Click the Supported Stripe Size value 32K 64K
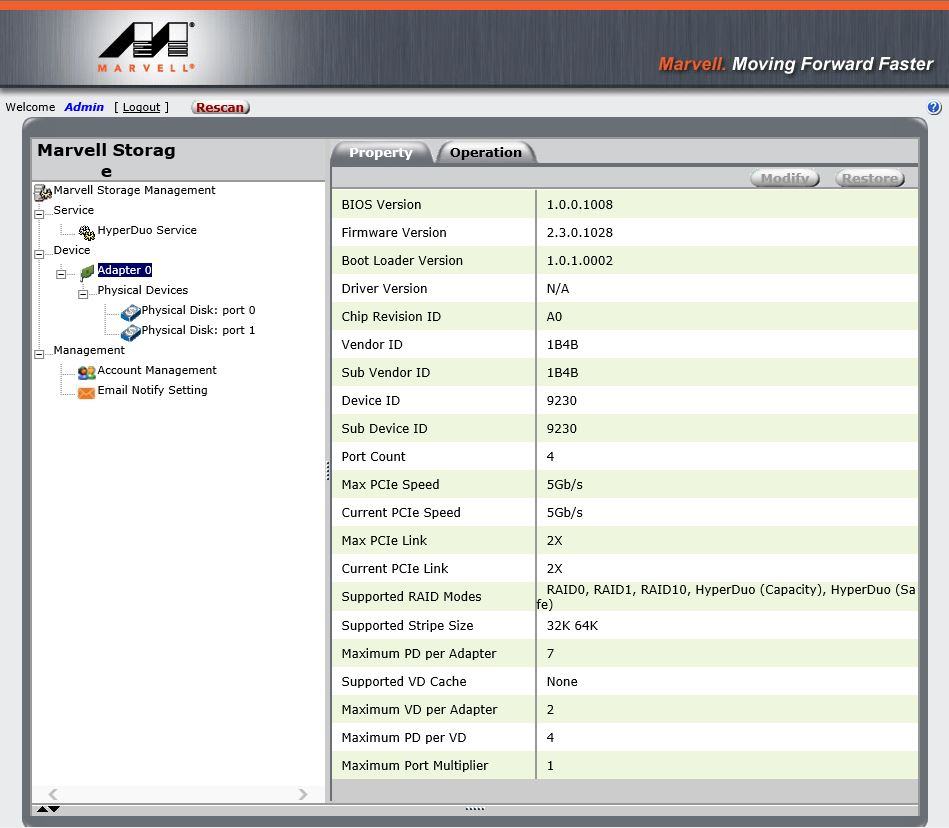 pos(573,625)
